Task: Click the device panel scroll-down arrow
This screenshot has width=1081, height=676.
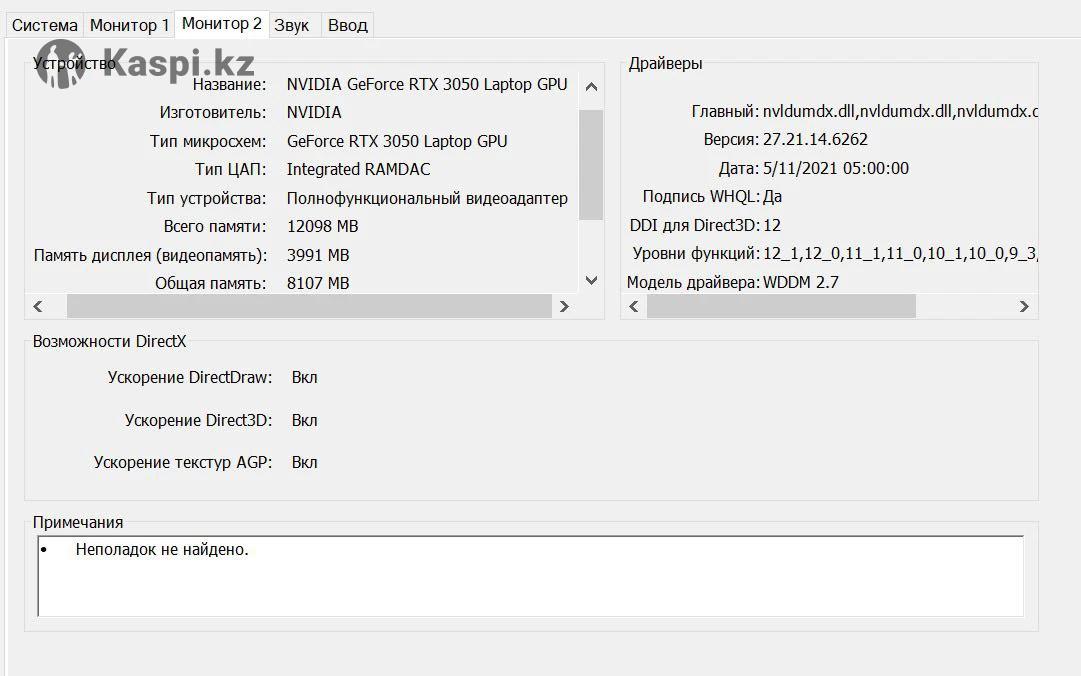Action: [592, 280]
